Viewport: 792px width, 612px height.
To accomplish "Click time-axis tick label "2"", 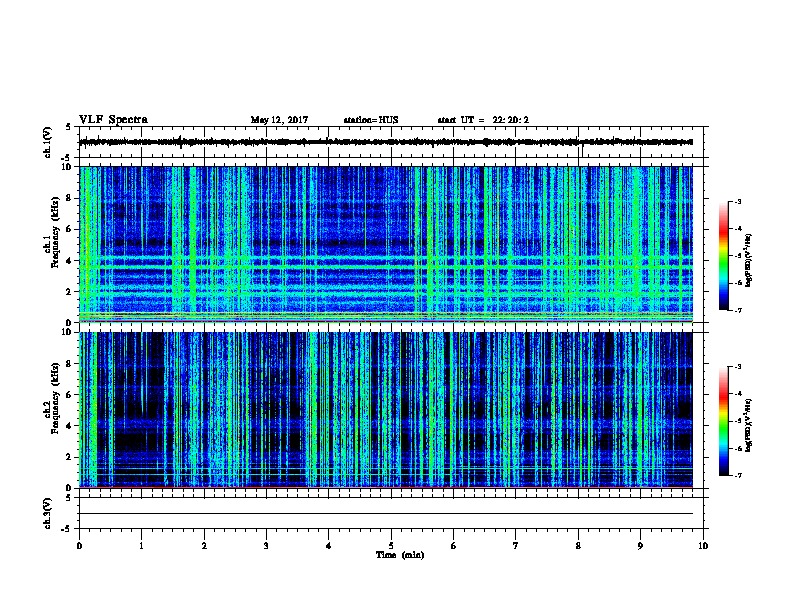I will [204, 545].
